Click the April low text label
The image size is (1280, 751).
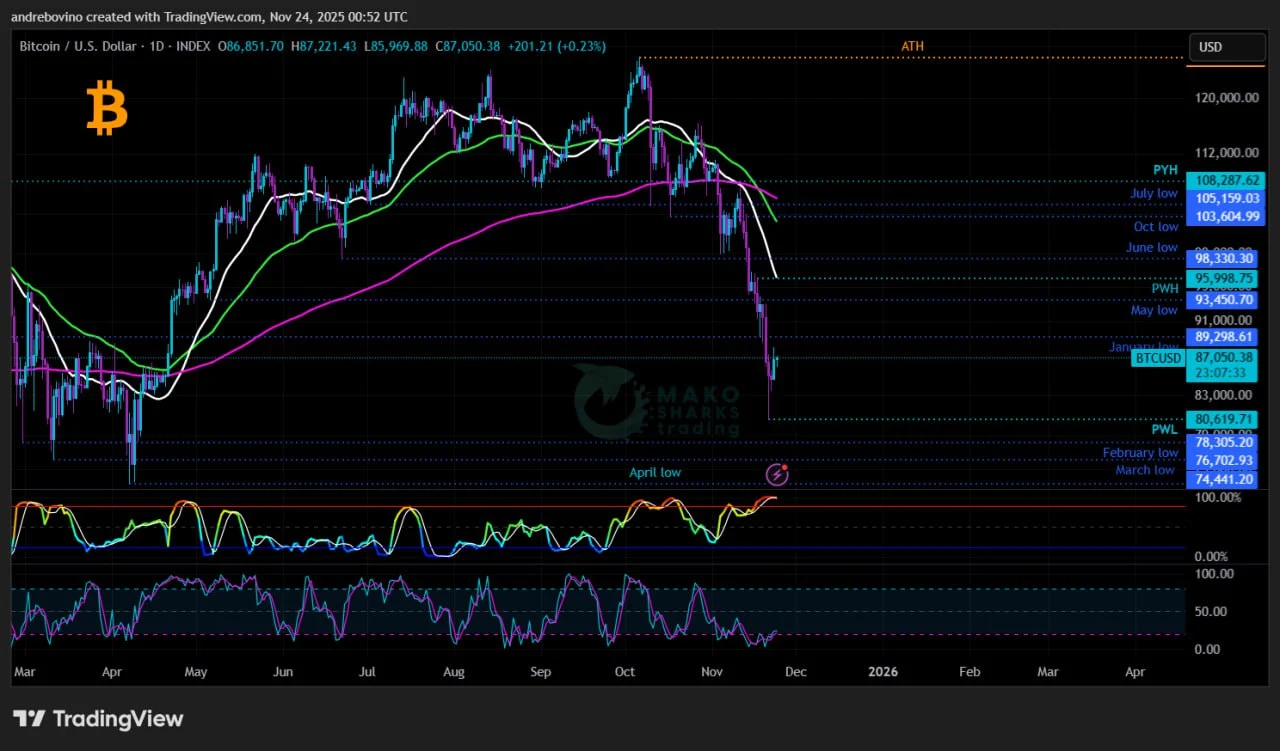(655, 472)
